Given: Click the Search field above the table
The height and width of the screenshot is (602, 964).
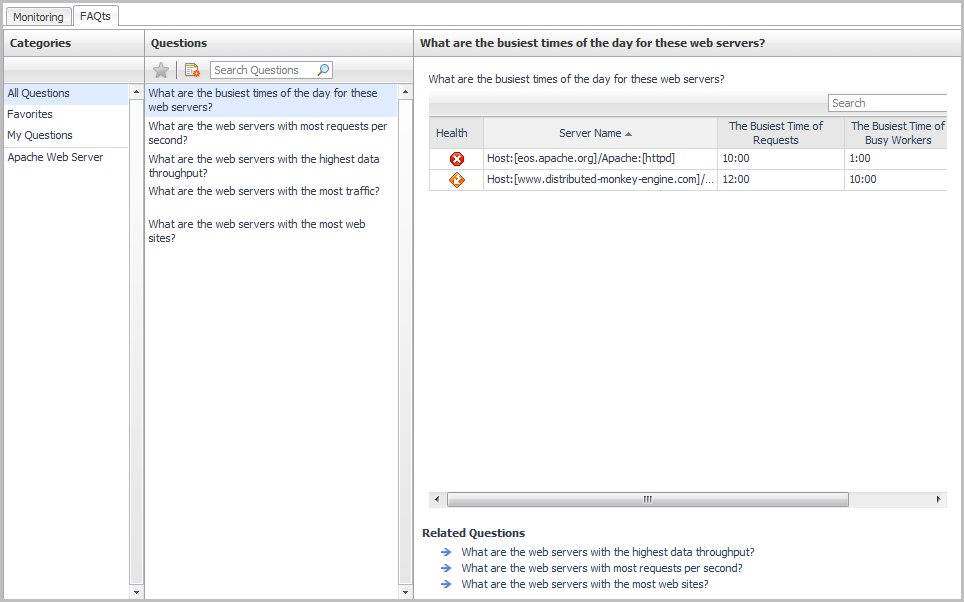Looking at the screenshot, I should point(887,103).
